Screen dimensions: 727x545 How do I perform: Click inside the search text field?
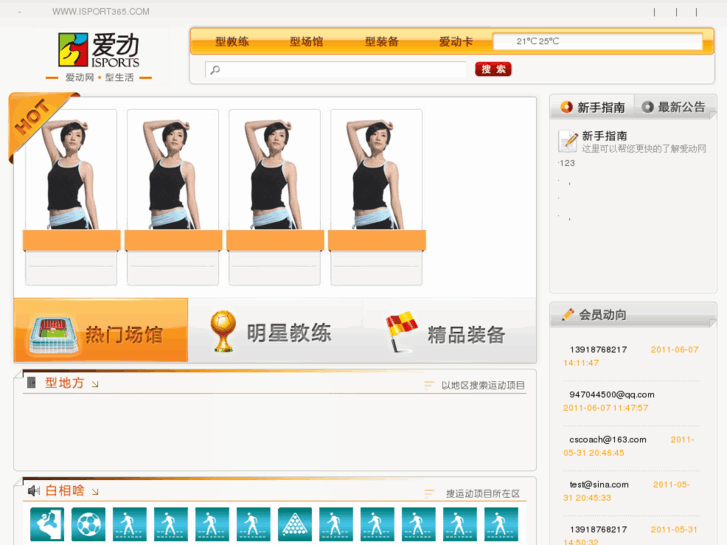[x=336, y=70]
